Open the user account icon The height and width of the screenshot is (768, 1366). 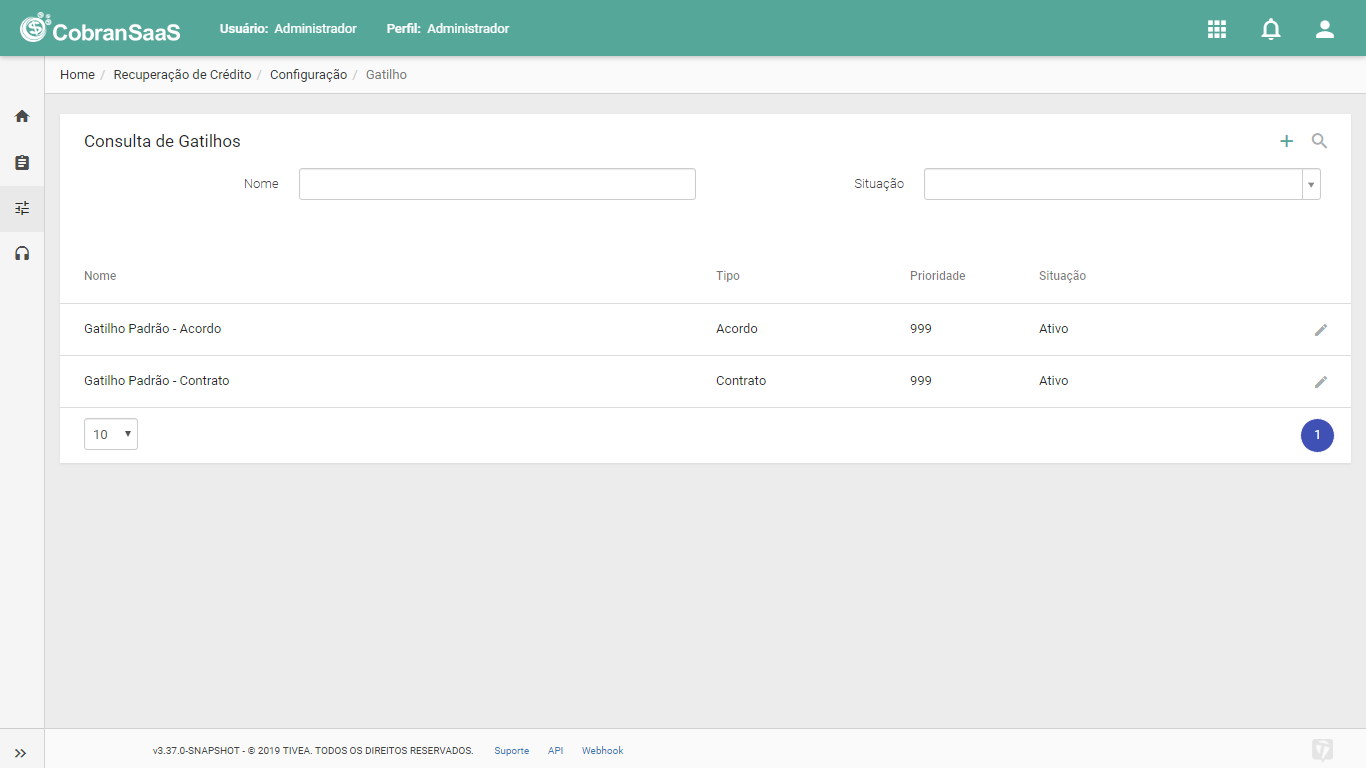point(1325,29)
